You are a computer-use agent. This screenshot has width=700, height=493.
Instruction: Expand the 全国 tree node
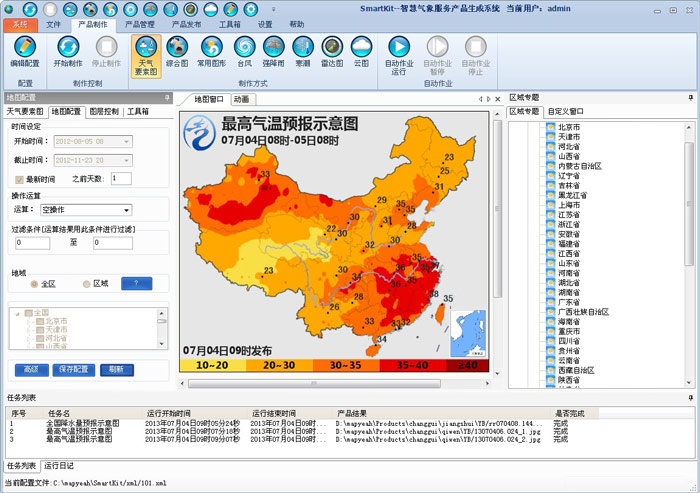(17, 312)
